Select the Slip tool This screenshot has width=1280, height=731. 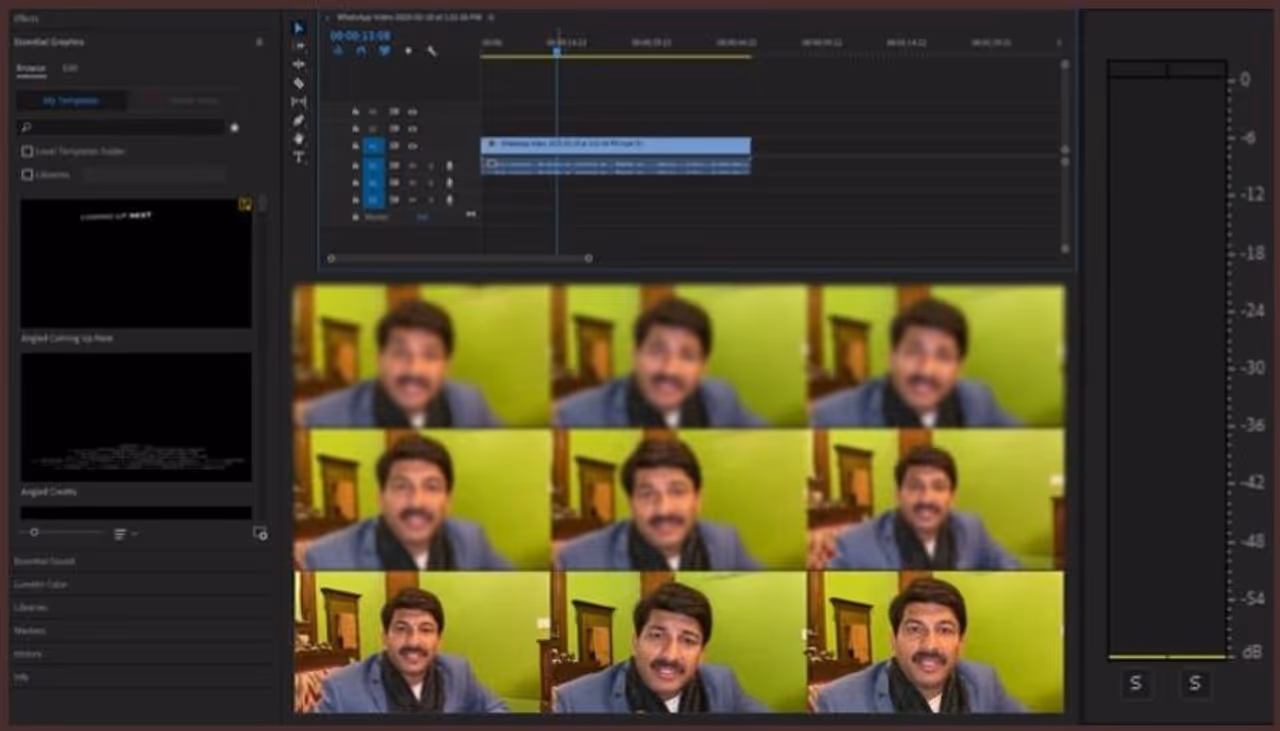click(298, 102)
